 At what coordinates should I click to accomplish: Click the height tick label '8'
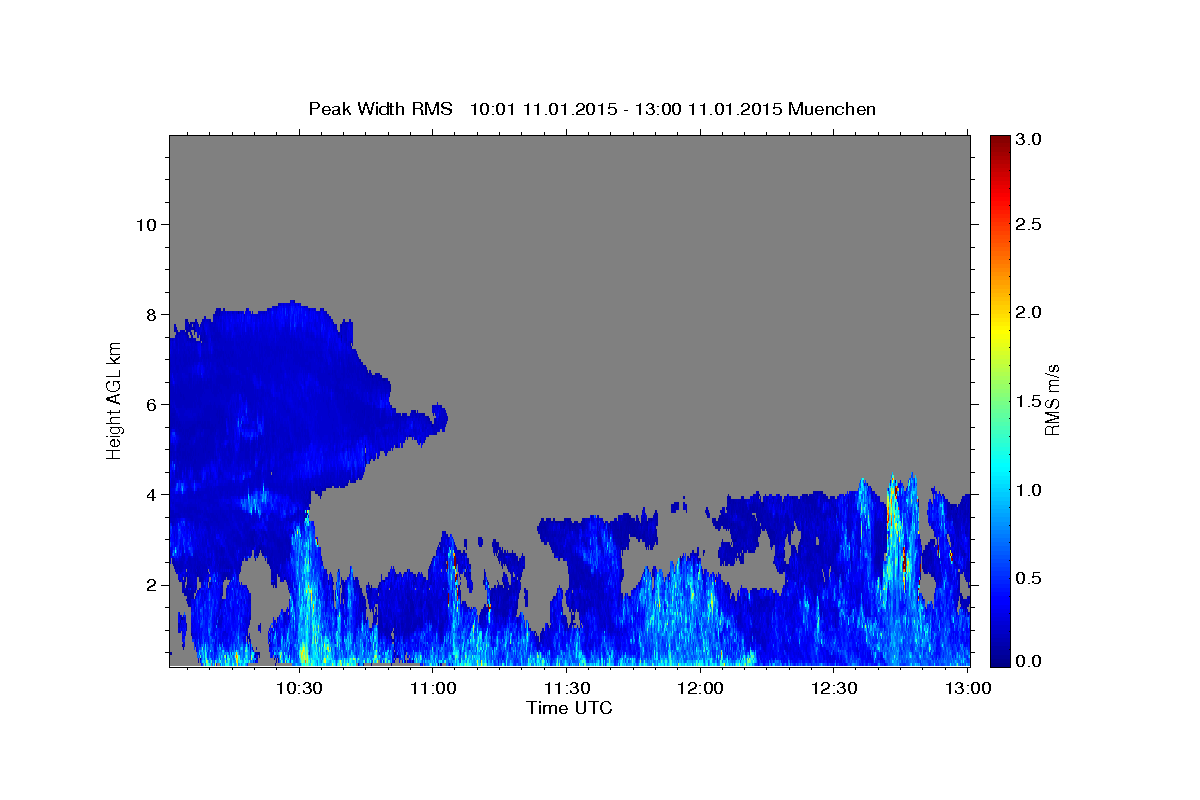[x=153, y=314]
